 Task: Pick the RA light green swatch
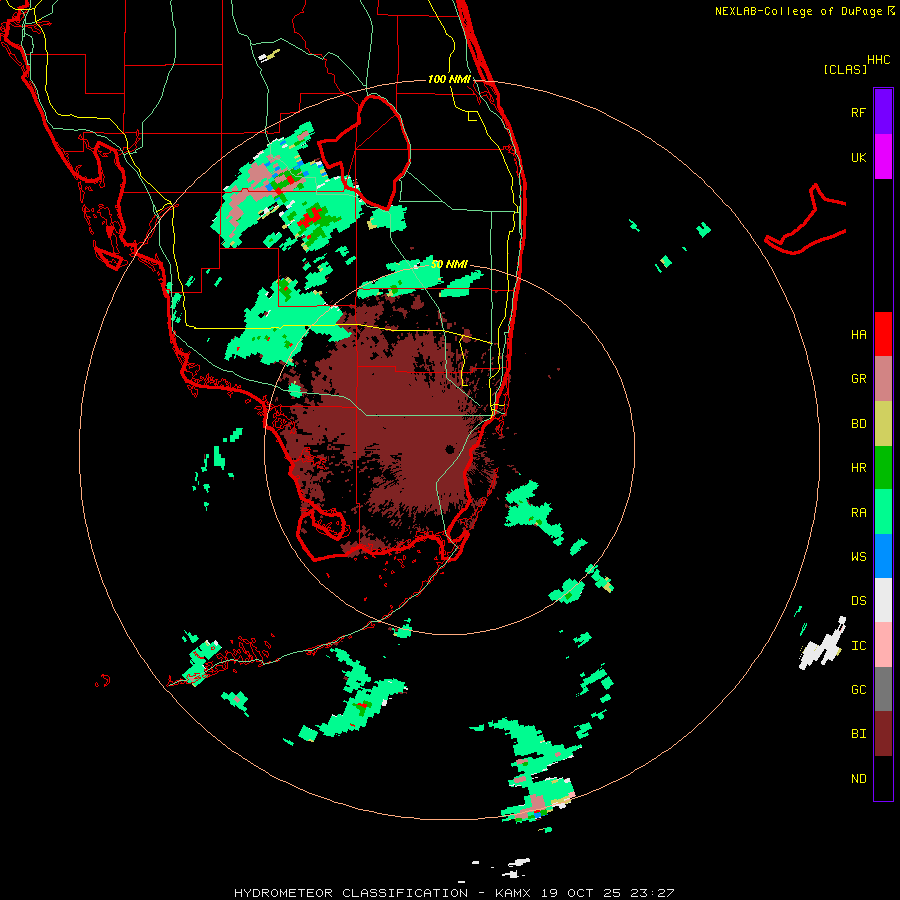click(x=883, y=512)
